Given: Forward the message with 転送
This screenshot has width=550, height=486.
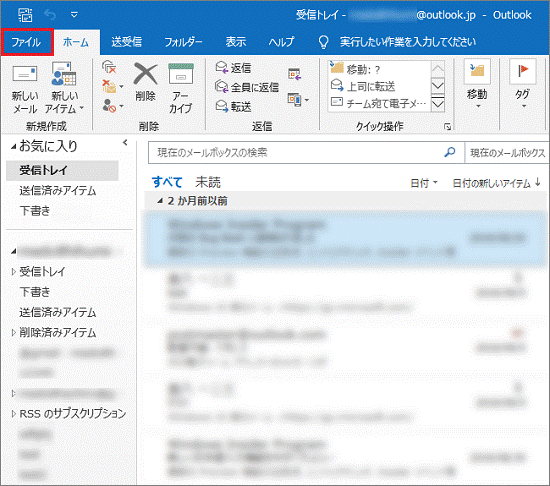Looking at the screenshot, I should click(234, 106).
